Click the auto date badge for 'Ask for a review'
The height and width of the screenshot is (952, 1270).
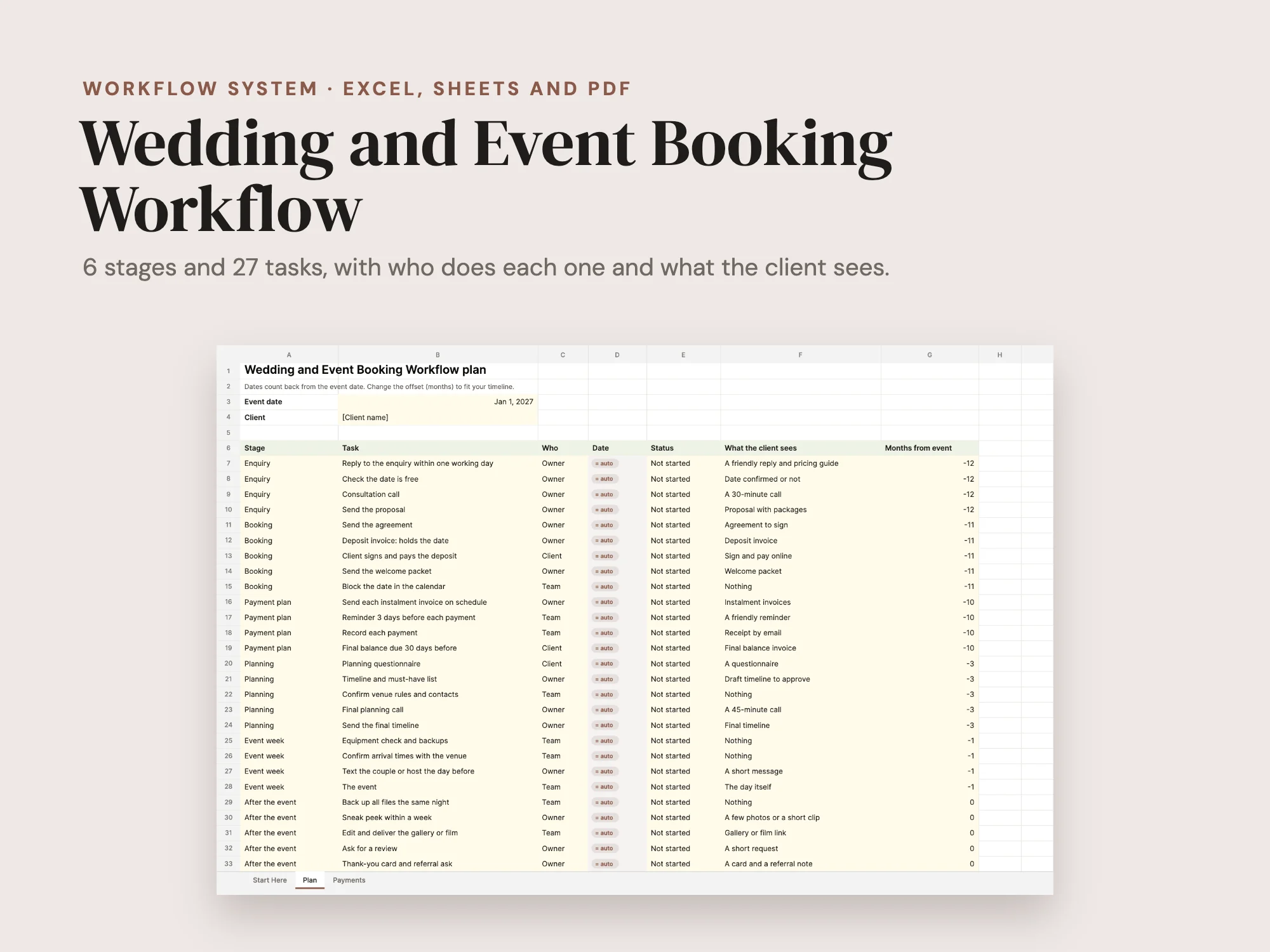[605, 849]
